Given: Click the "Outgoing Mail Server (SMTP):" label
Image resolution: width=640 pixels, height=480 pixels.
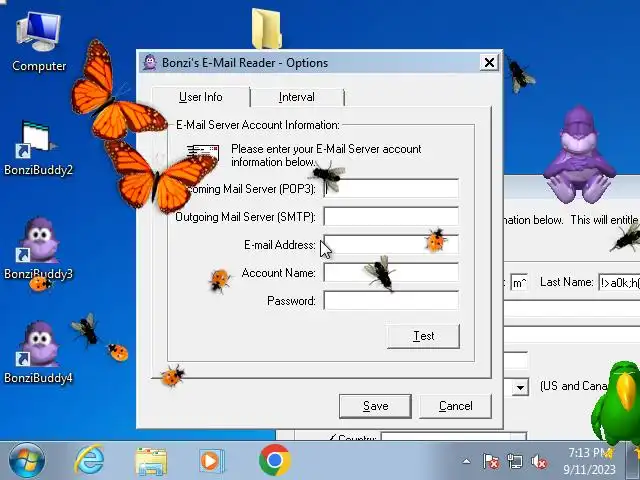Looking at the screenshot, I should (x=245, y=217).
